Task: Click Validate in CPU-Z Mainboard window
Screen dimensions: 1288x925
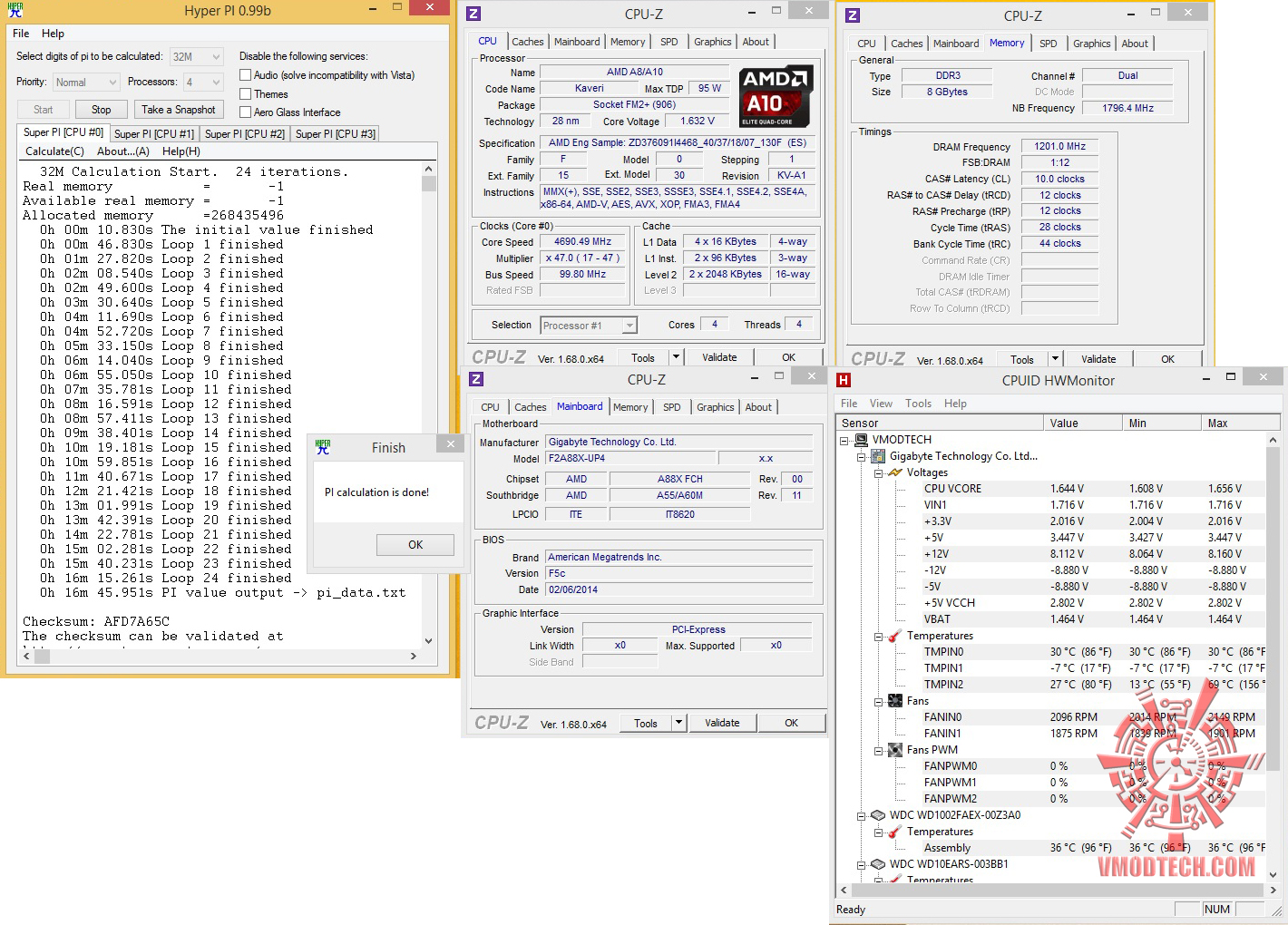Action: point(722,723)
